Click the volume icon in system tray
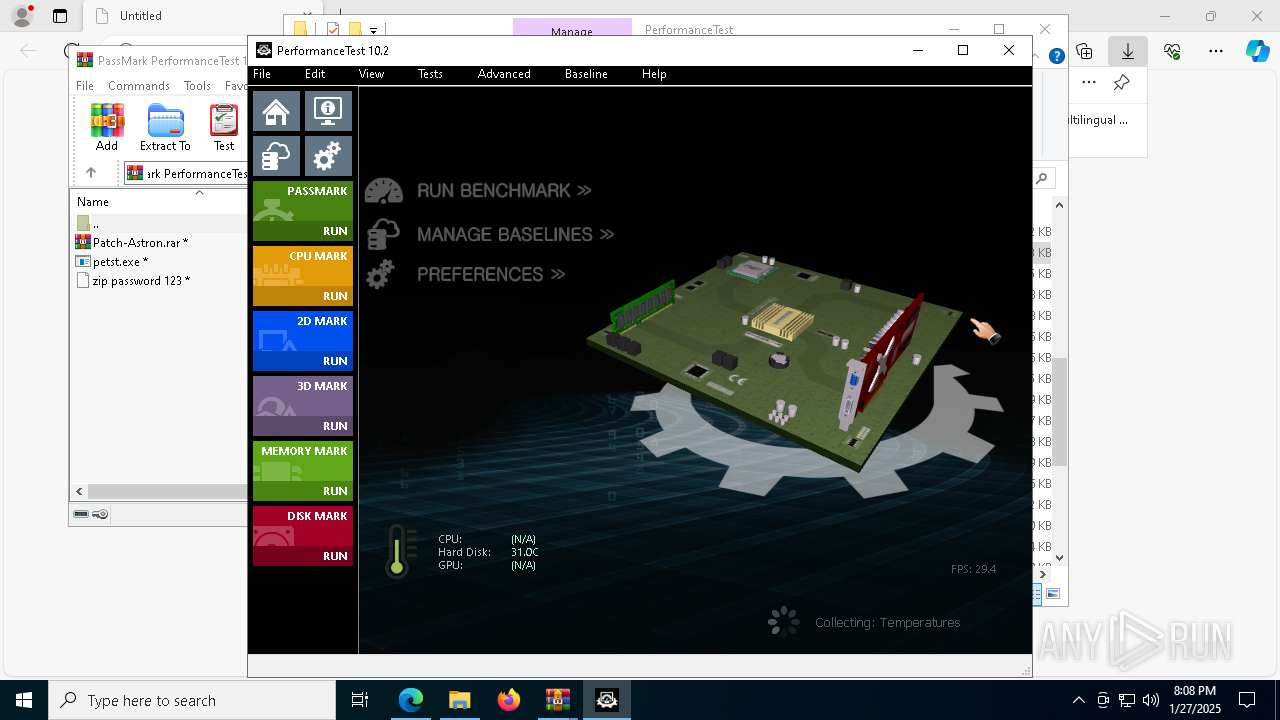The image size is (1280, 720). 1151,700
